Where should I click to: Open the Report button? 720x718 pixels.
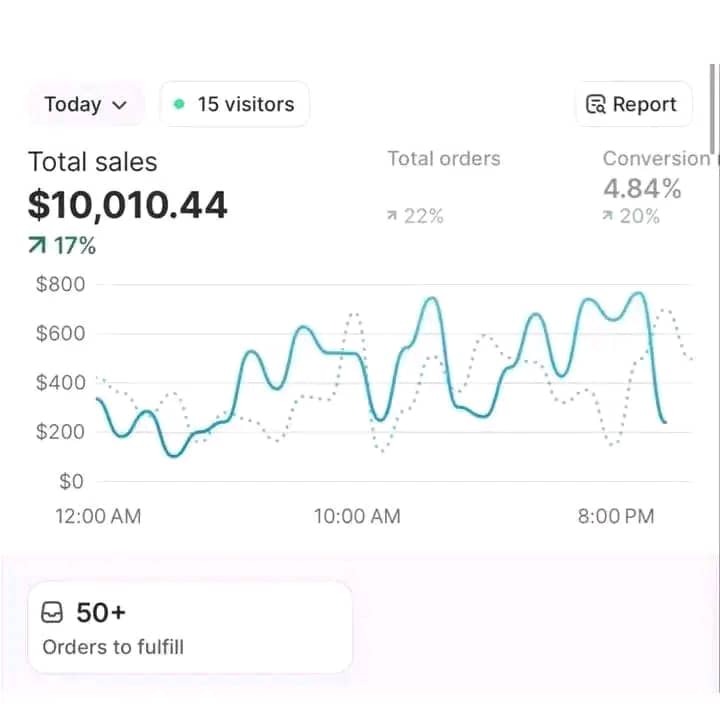coord(633,104)
